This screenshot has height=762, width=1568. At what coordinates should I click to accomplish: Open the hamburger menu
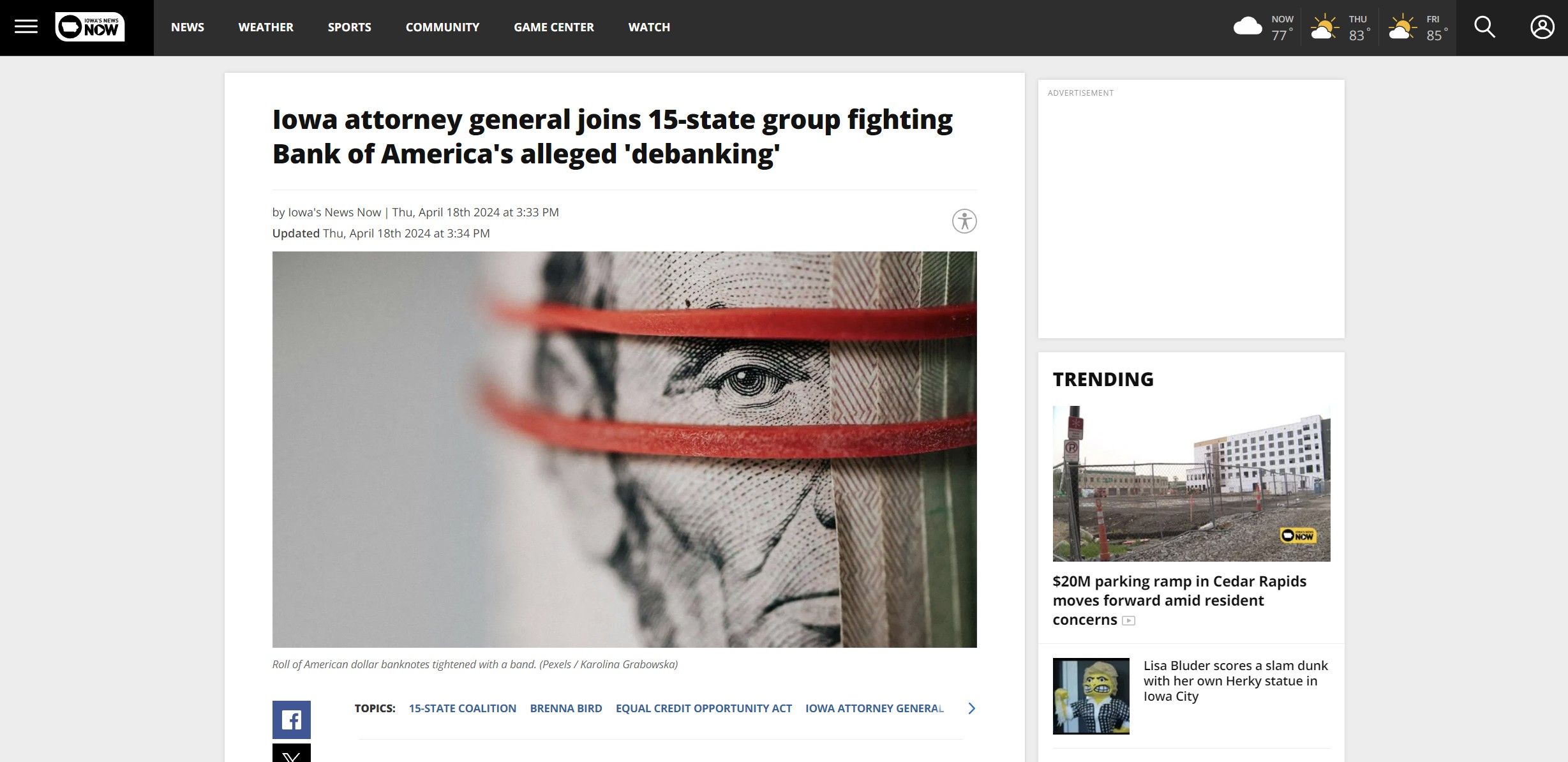(26, 27)
